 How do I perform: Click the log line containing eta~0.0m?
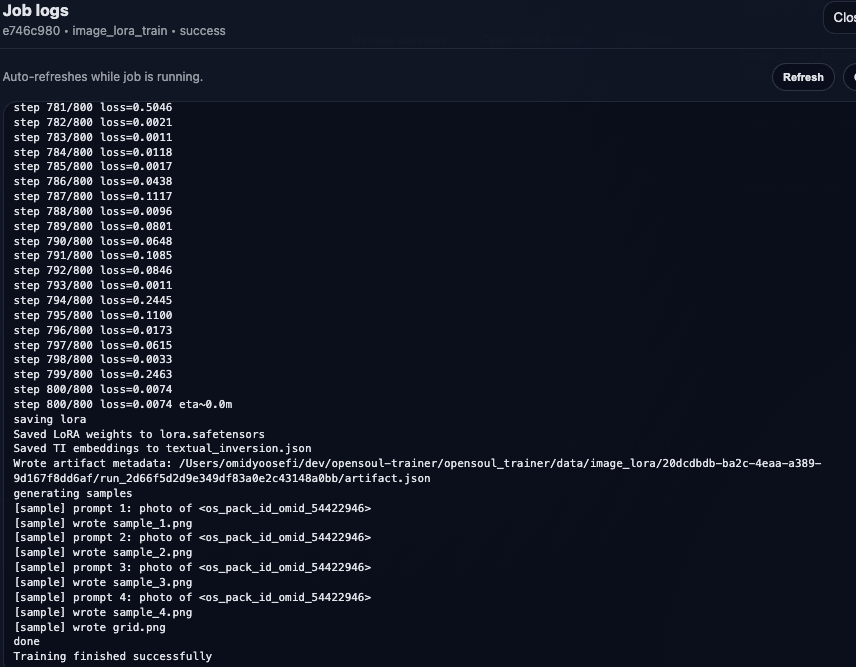(123, 404)
